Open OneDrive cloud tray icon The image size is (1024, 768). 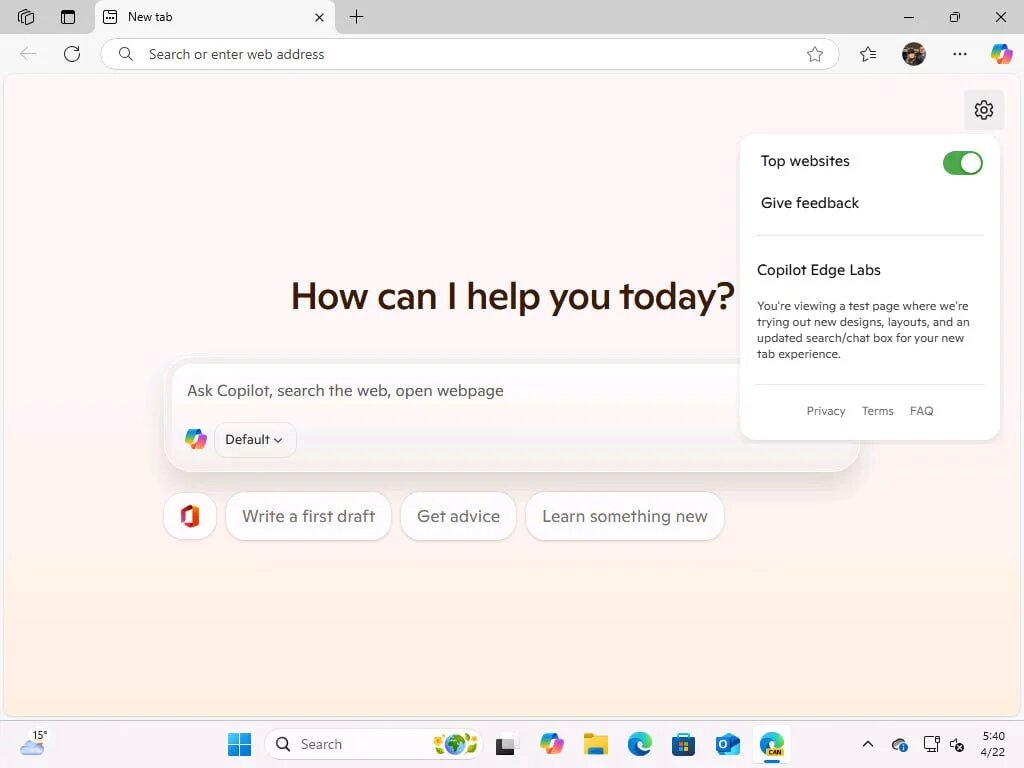pos(899,744)
